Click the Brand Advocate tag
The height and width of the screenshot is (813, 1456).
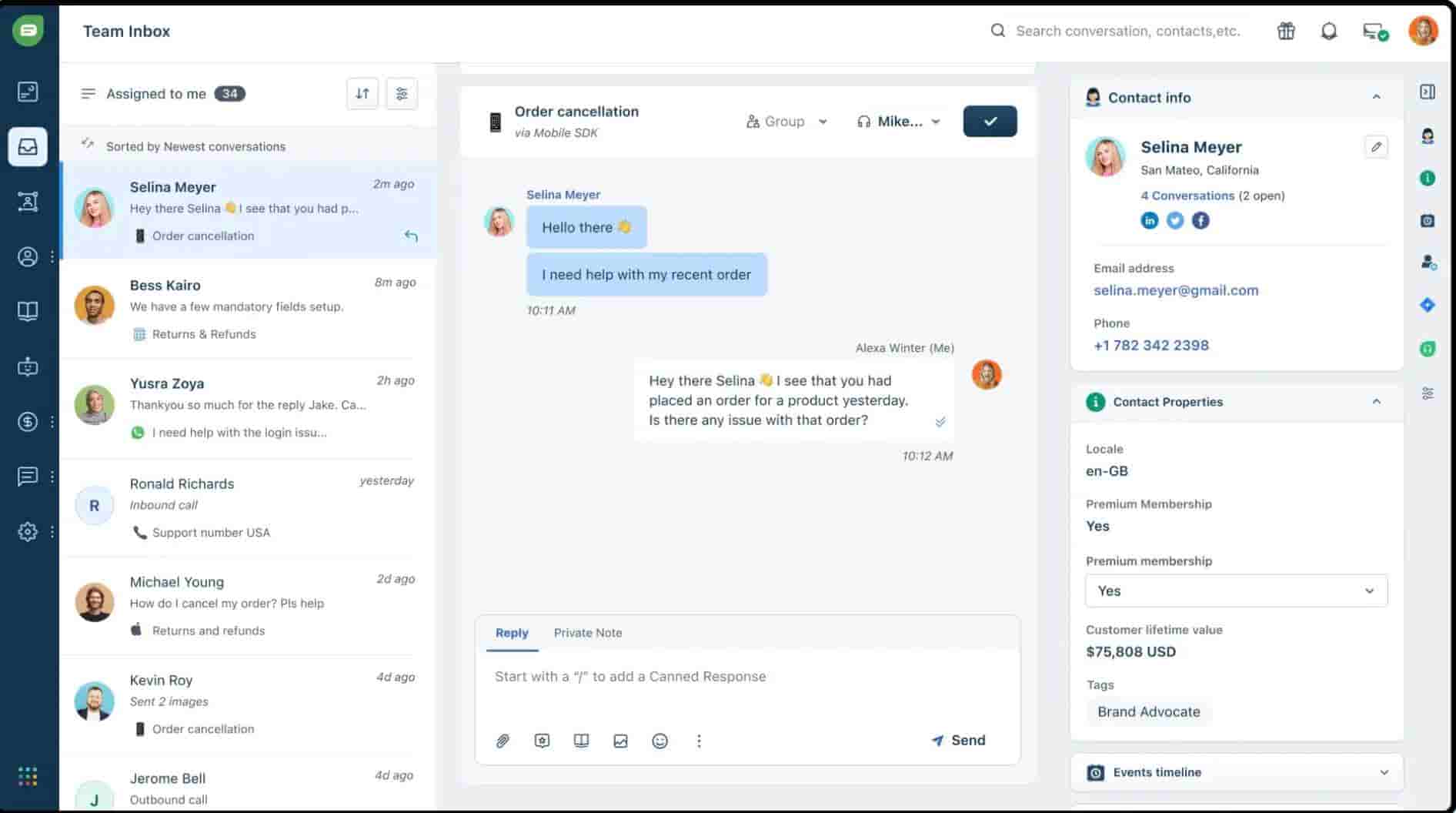[x=1148, y=711]
